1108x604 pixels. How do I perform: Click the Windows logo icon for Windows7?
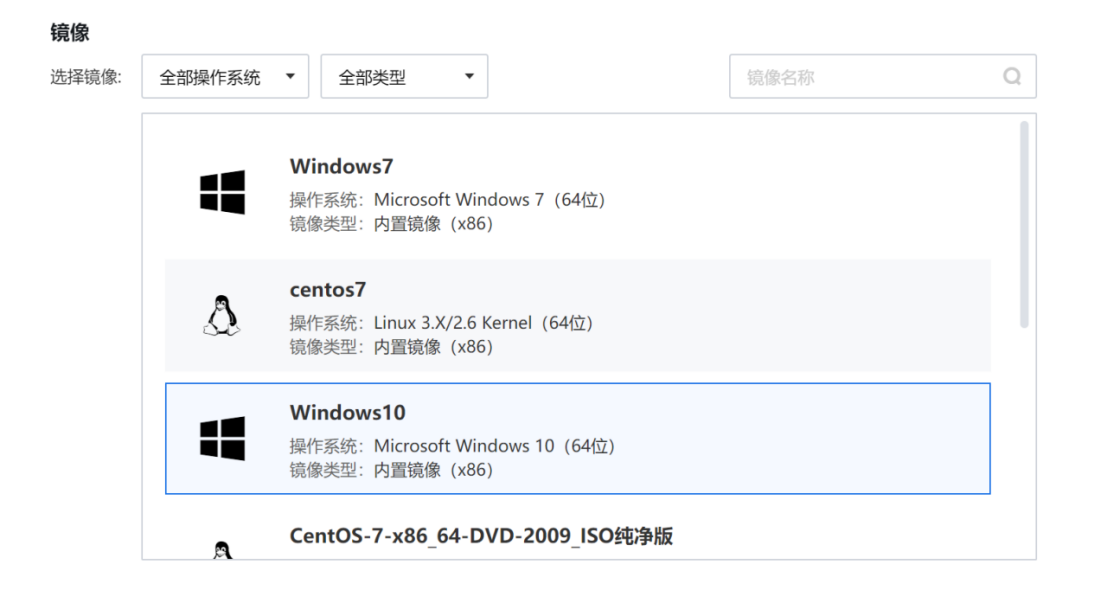[x=222, y=192]
